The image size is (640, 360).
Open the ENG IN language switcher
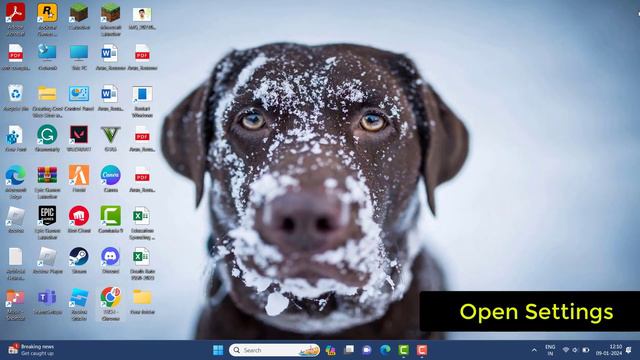click(x=550, y=350)
